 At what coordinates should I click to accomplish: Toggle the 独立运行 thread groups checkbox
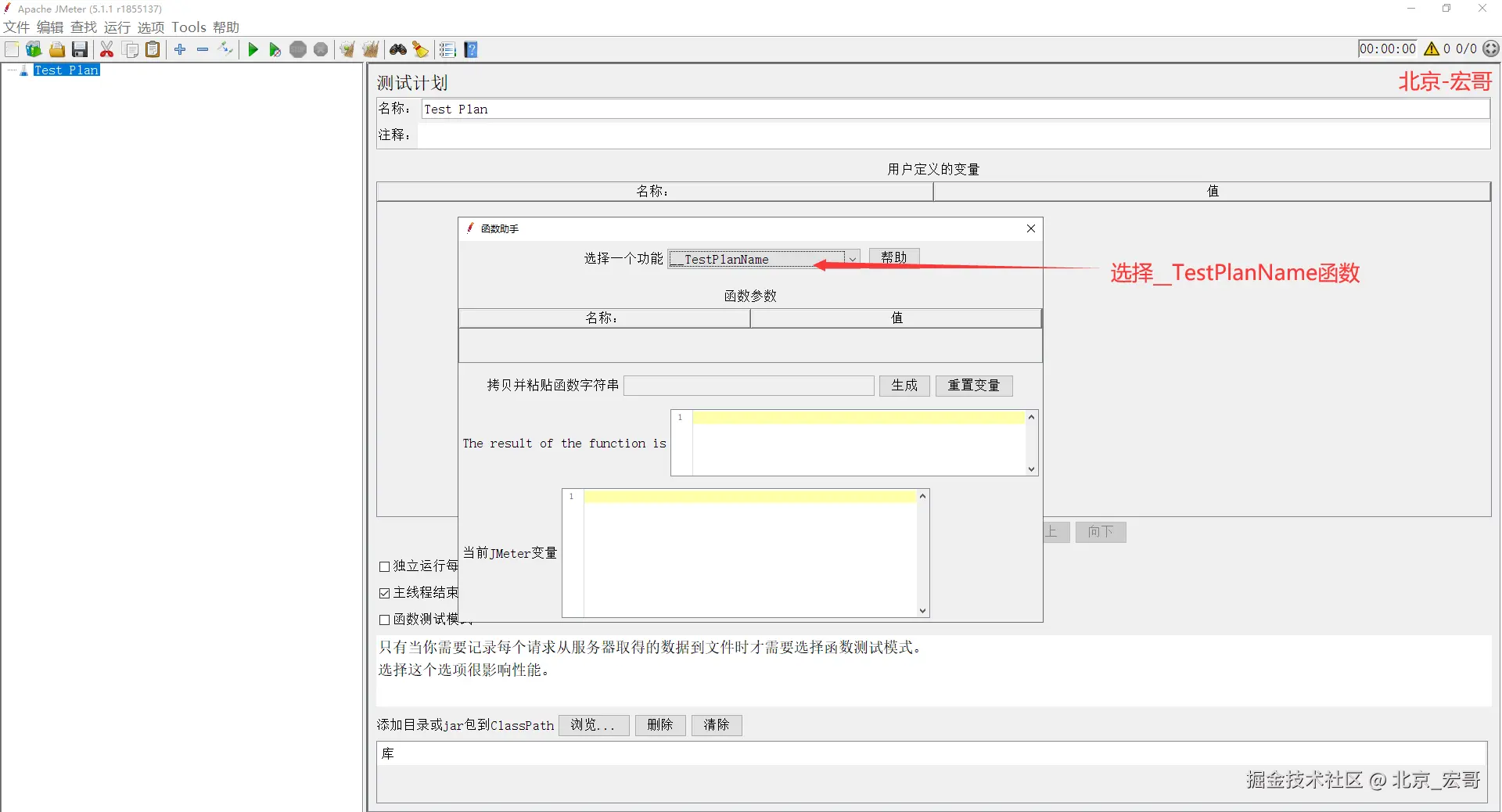(384, 566)
